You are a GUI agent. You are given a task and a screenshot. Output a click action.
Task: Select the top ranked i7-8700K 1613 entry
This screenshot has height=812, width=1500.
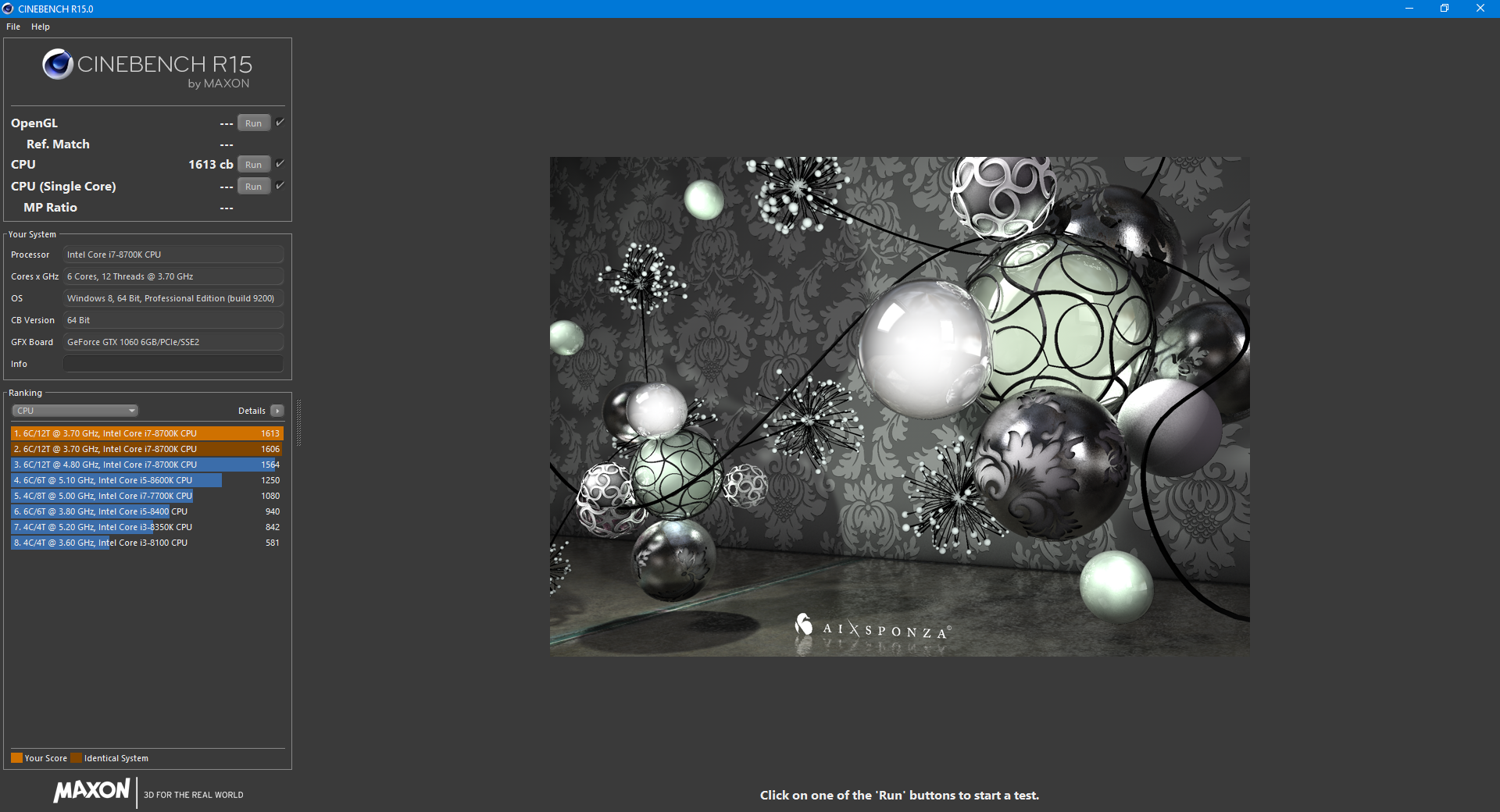pyautogui.click(x=147, y=433)
